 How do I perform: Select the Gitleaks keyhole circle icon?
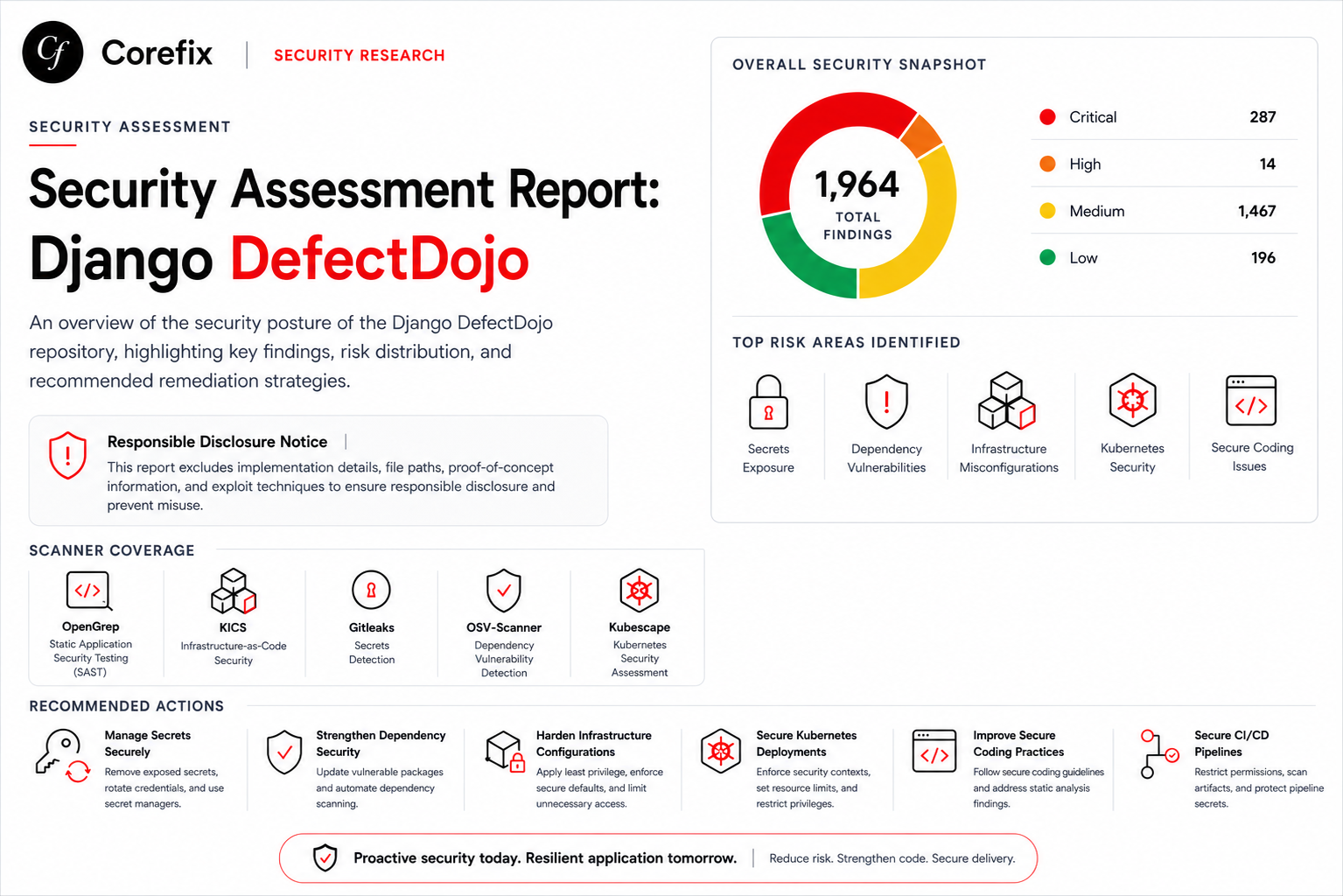(x=371, y=591)
